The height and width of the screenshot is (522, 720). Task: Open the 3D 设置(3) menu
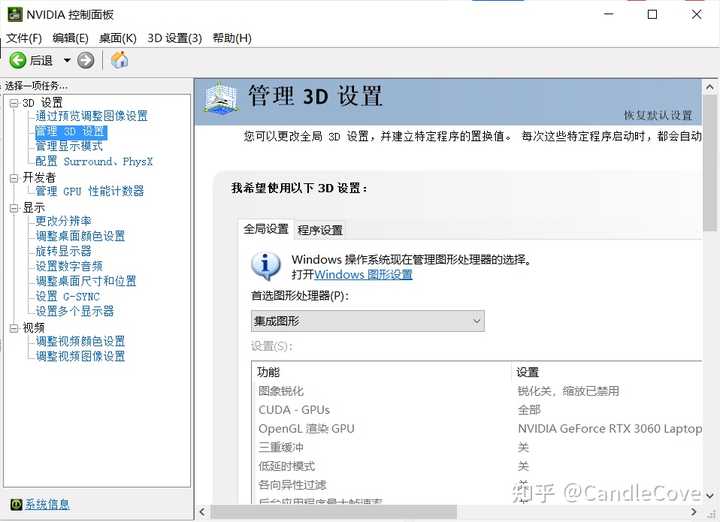click(x=174, y=38)
